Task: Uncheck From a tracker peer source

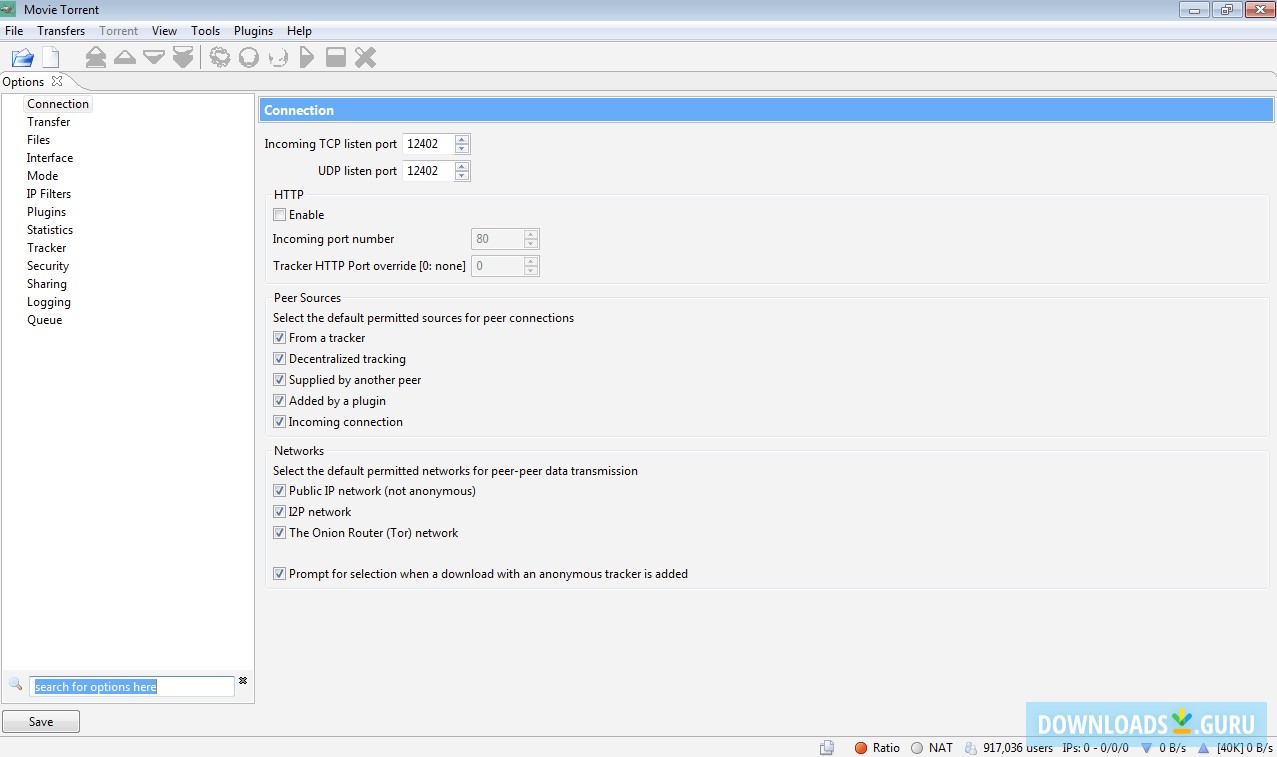Action: tap(280, 337)
